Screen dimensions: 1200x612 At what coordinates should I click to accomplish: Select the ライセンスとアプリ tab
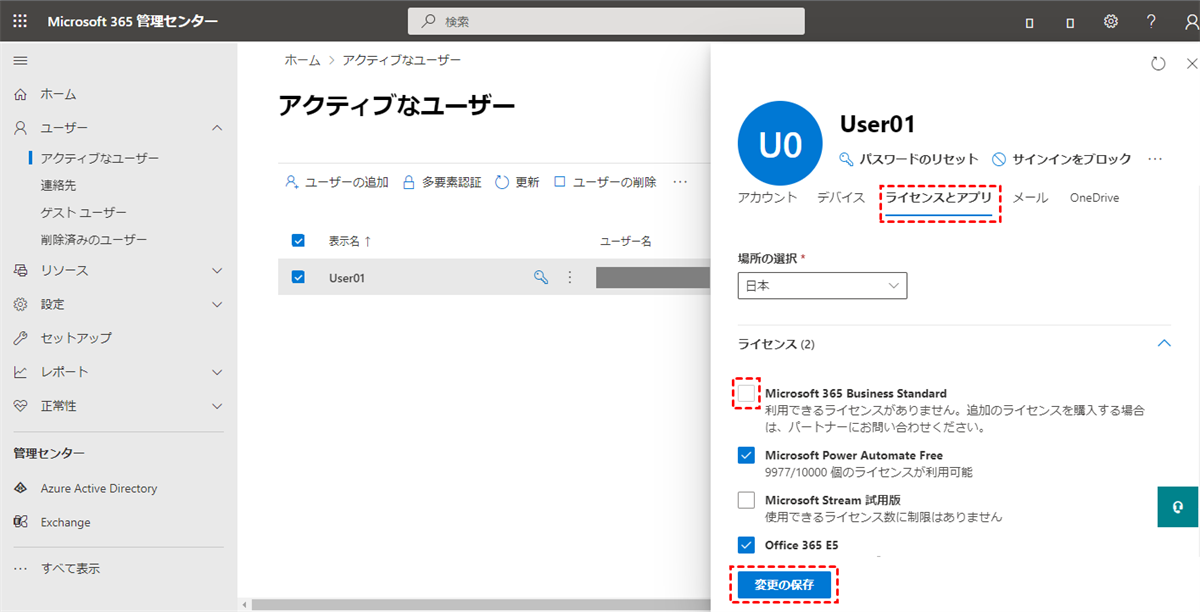pos(938,198)
